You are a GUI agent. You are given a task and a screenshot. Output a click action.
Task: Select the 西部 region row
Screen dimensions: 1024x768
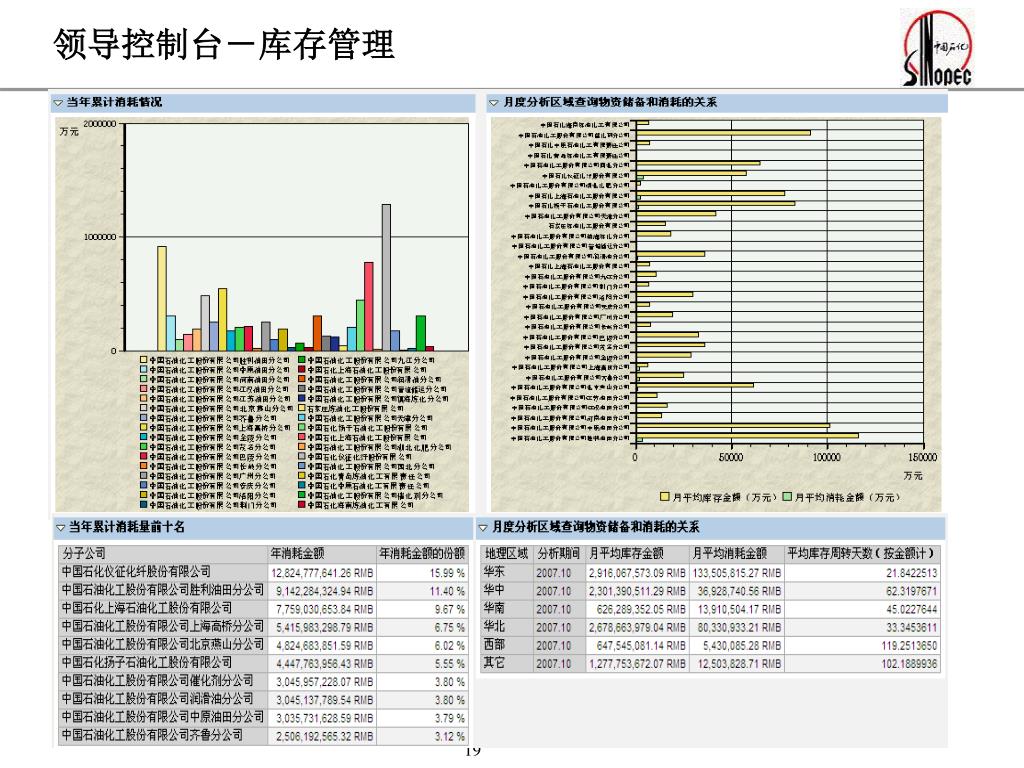click(x=712, y=645)
